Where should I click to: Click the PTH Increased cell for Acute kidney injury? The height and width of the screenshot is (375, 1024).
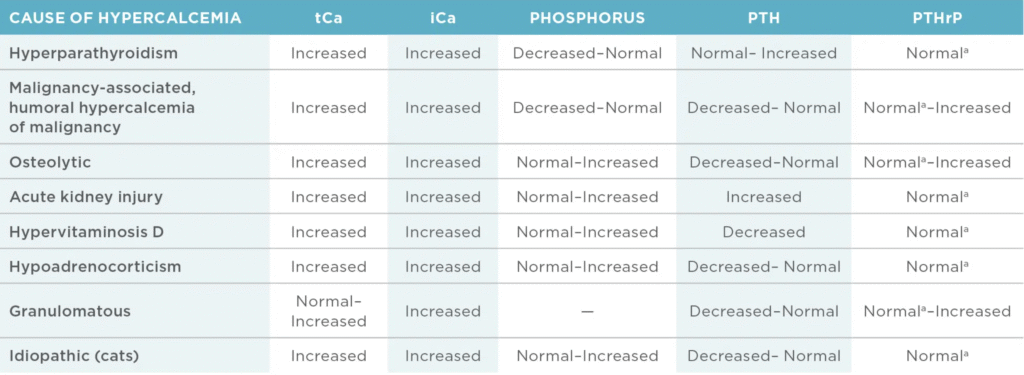(x=763, y=197)
